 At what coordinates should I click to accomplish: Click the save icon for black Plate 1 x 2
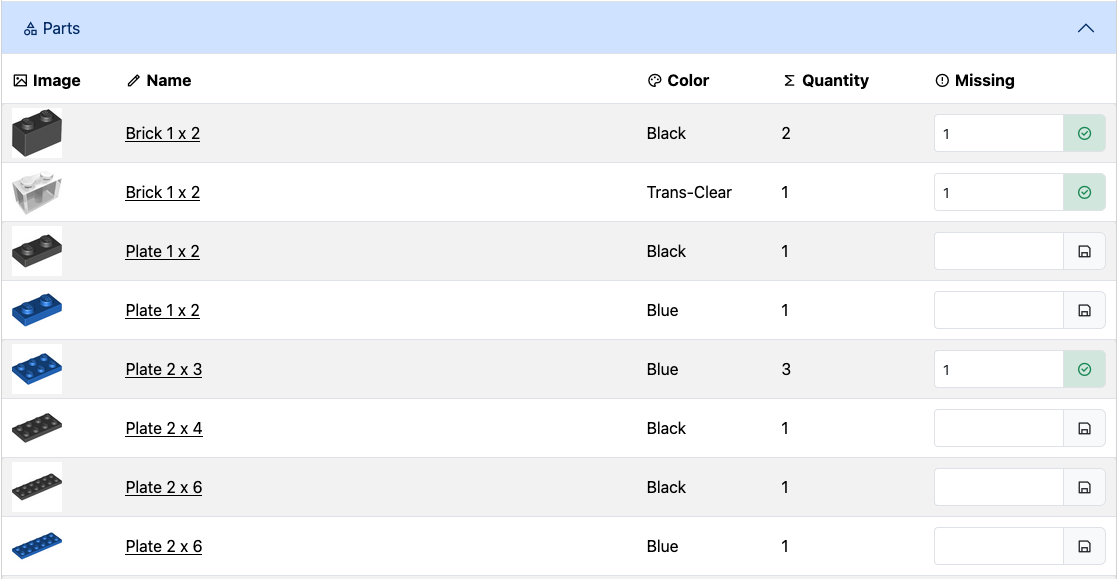coord(1084,252)
